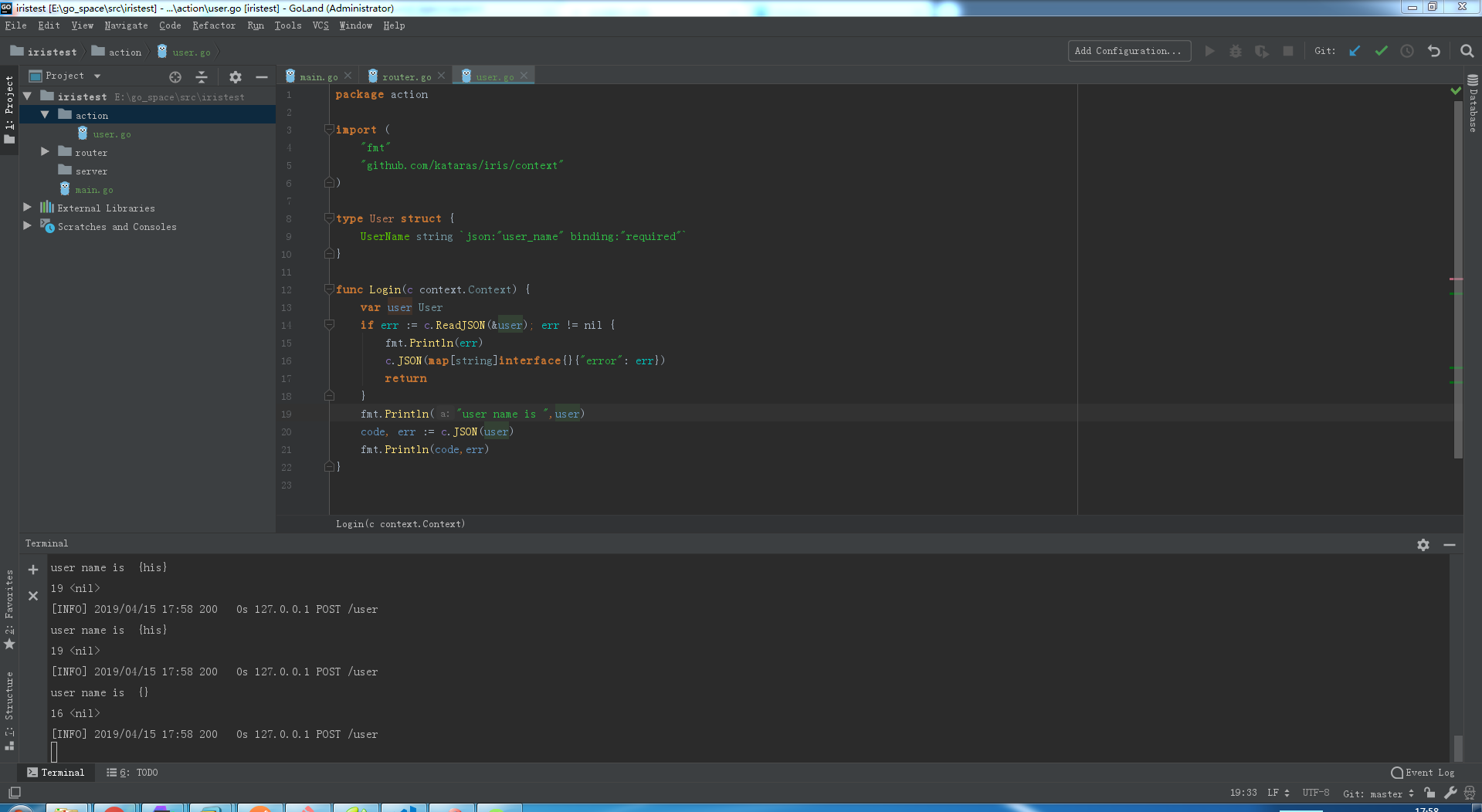1482x812 pixels.
Task: Change line ending via LF selector
Action: coord(1273,793)
